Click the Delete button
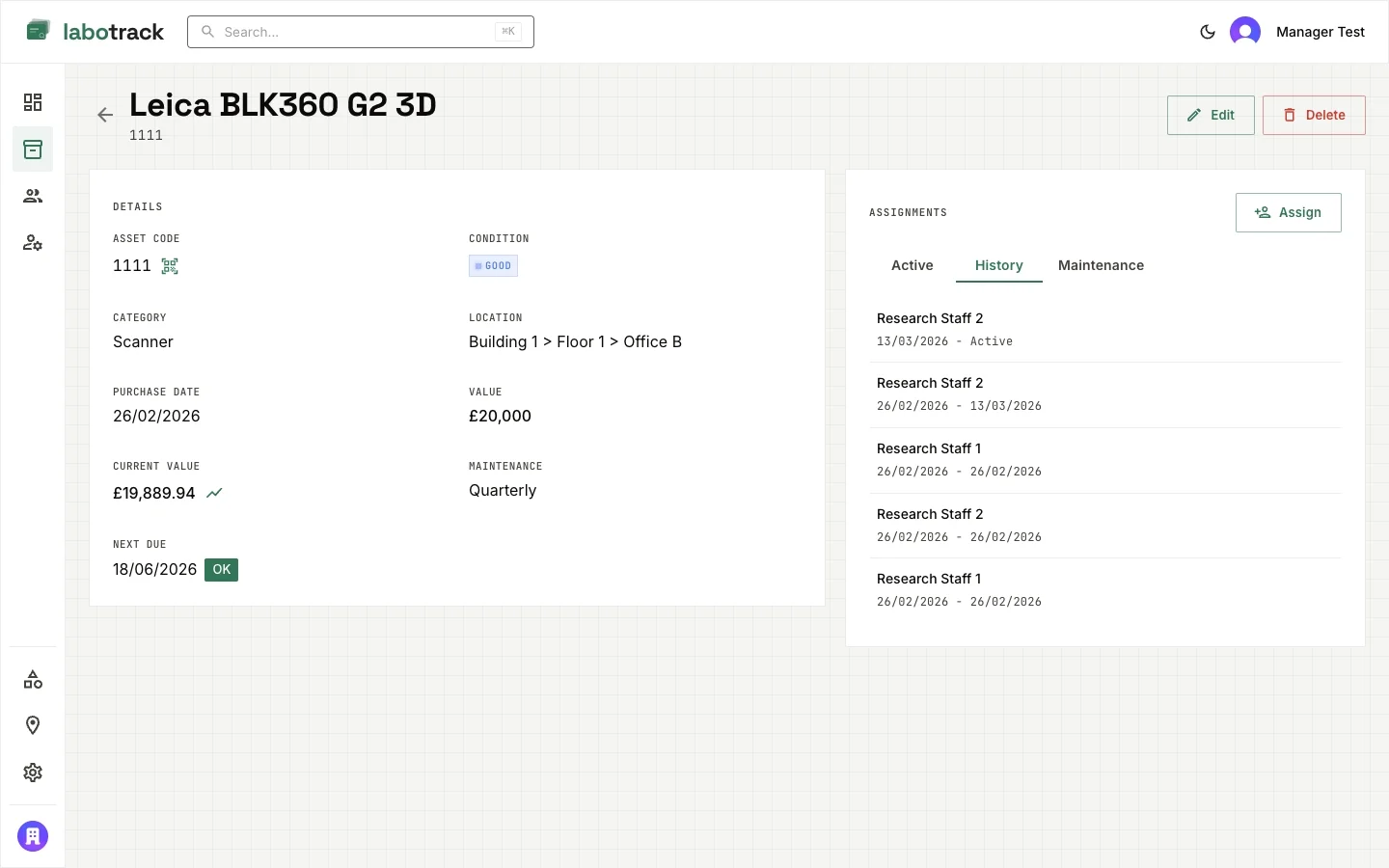Screen dimensions: 1389x868 tap(1314, 115)
